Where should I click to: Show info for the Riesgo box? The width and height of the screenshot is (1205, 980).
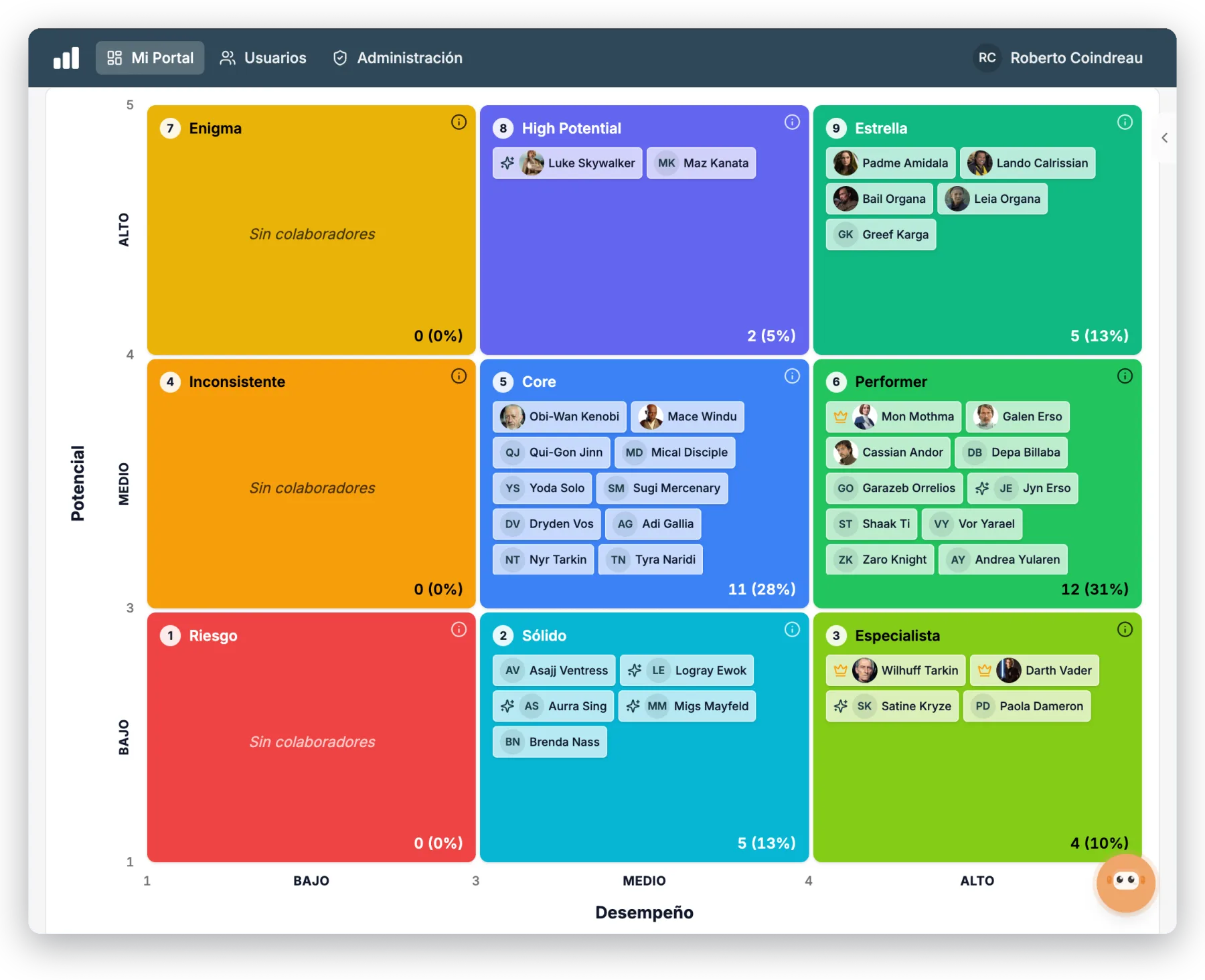point(459,629)
